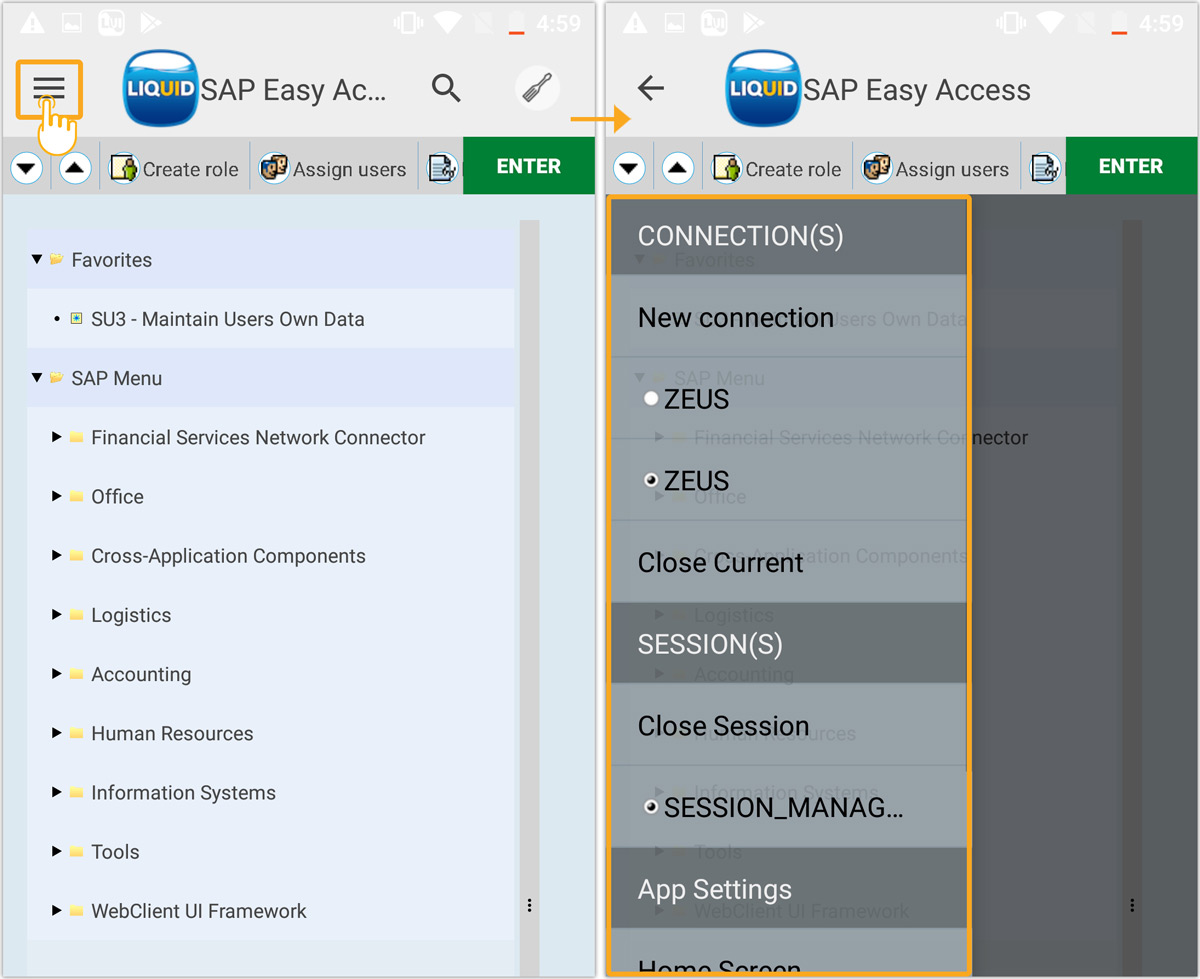Collapse the Favorites folder

(37, 260)
